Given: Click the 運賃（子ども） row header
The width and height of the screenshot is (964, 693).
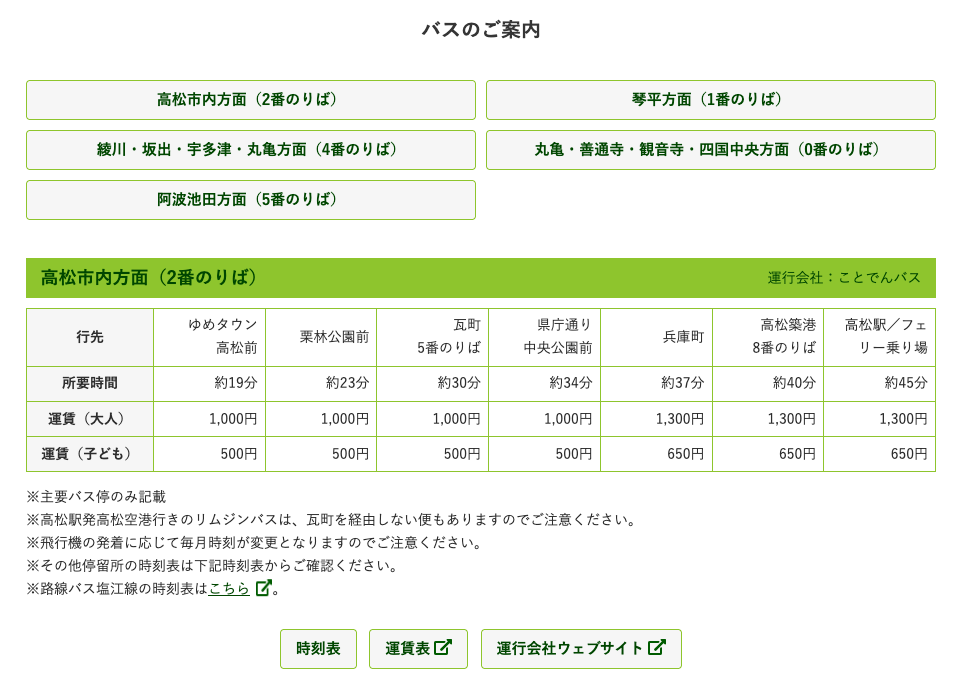Looking at the screenshot, I should (90, 454).
